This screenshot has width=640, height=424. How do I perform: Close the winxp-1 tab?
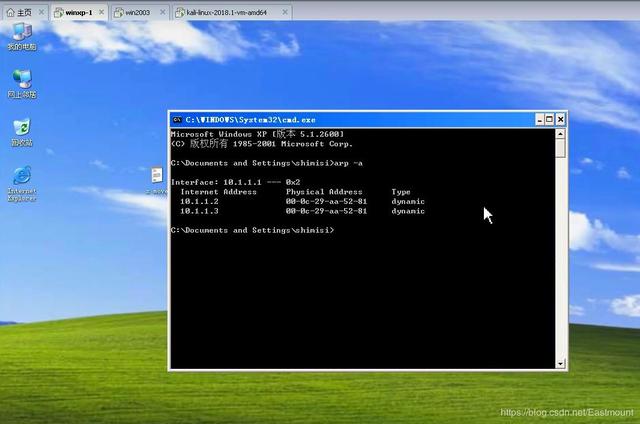click(102, 12)
